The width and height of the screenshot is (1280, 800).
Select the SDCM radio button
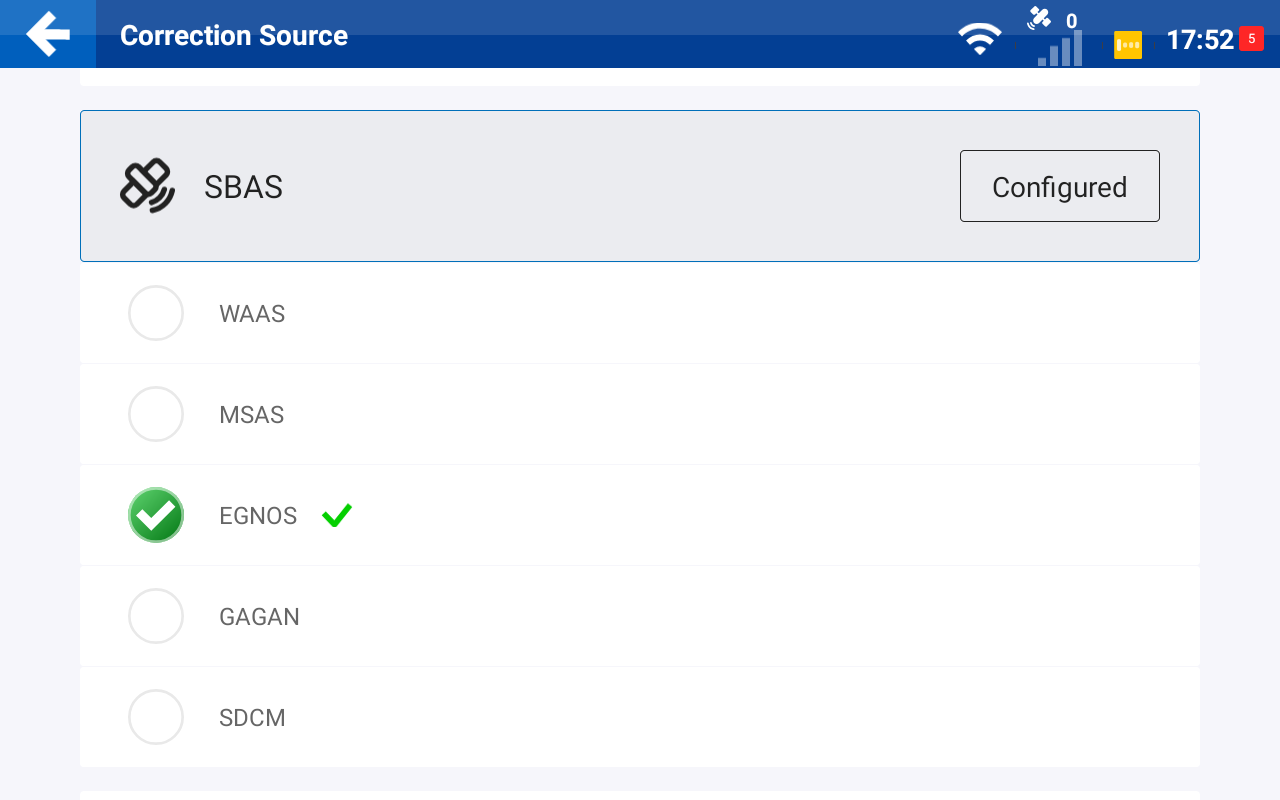(x=156, y=717)
